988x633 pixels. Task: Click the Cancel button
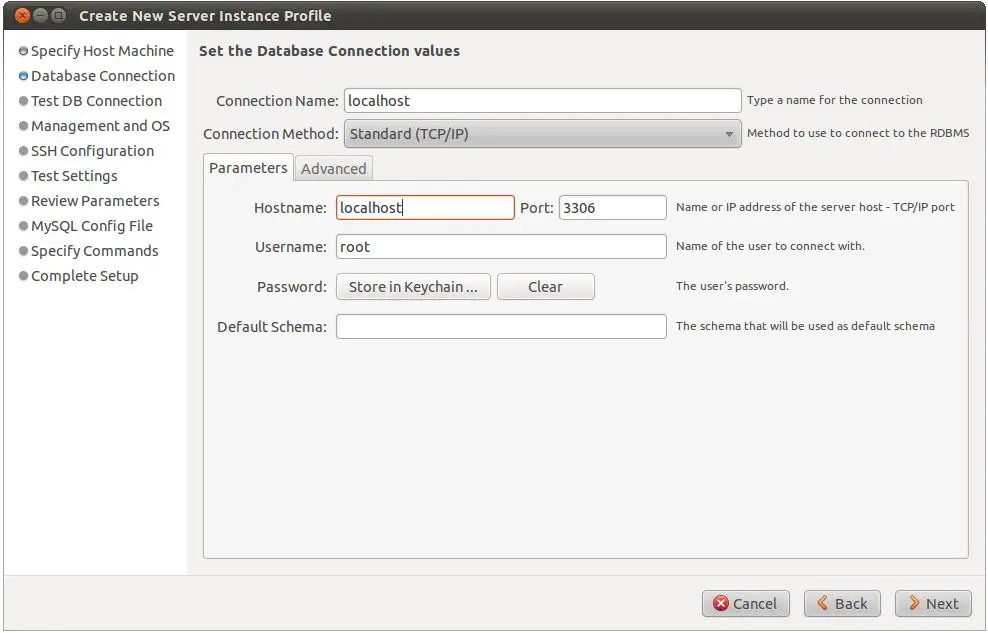pos(745,603)
